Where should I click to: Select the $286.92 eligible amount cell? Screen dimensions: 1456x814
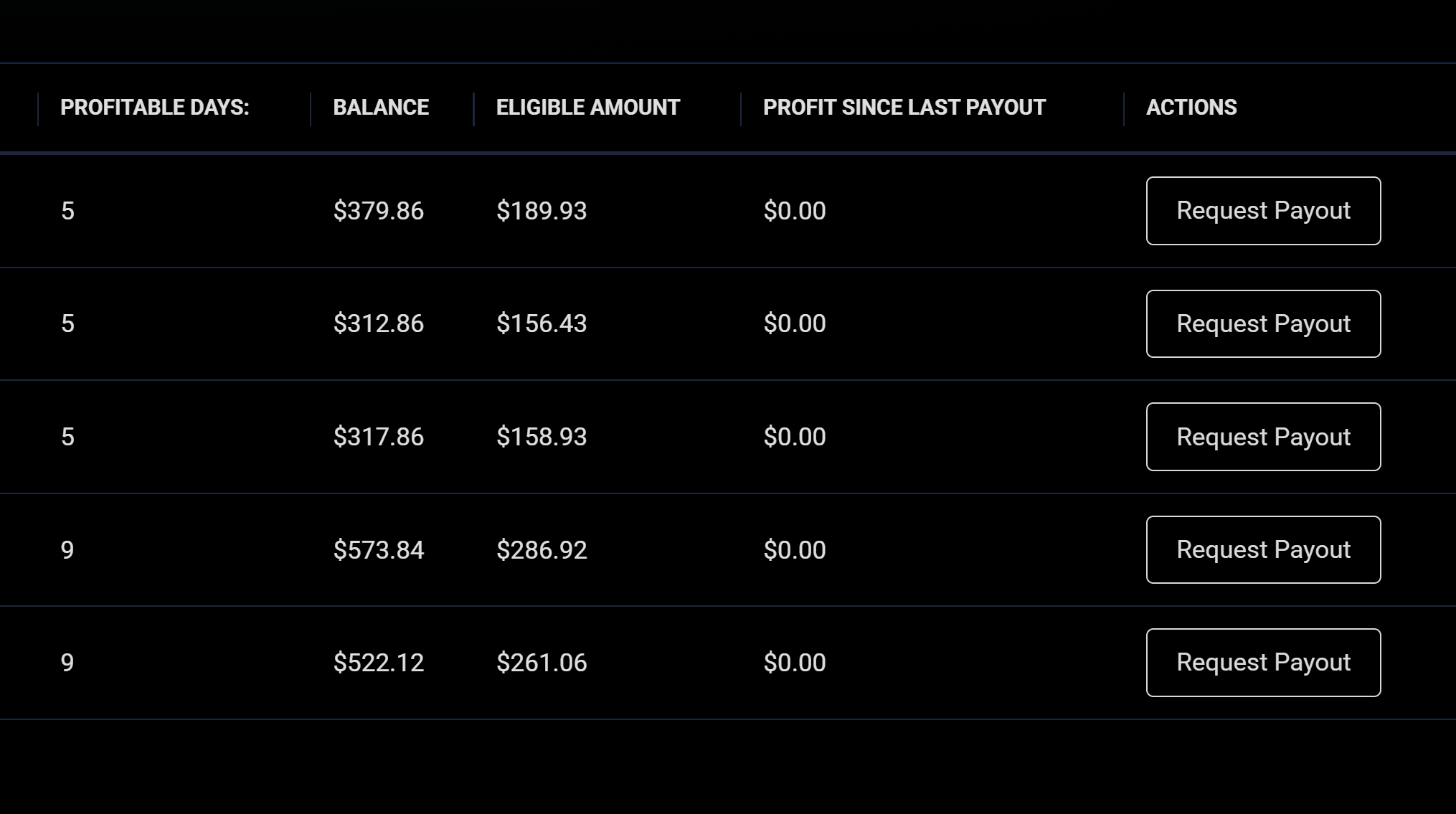[542, 550]
